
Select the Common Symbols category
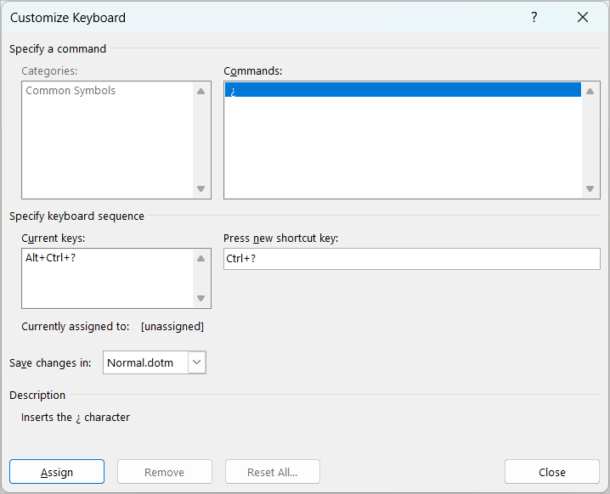coord(70,91)
